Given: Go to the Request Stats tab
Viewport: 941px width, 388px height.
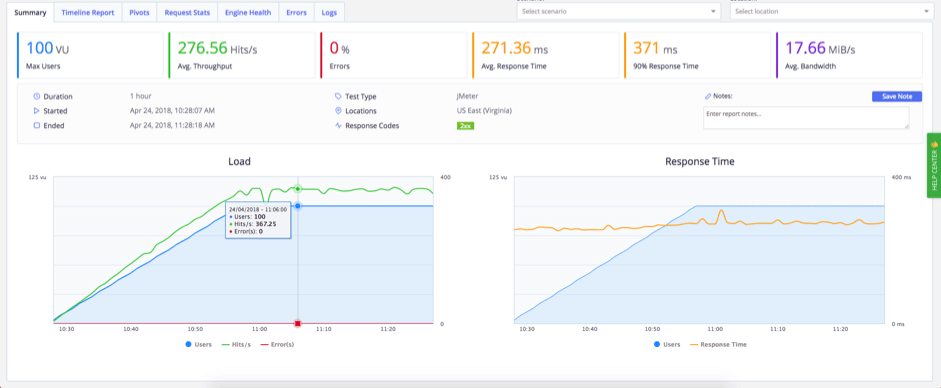Looking at the screenshot, I should point(187,12).
